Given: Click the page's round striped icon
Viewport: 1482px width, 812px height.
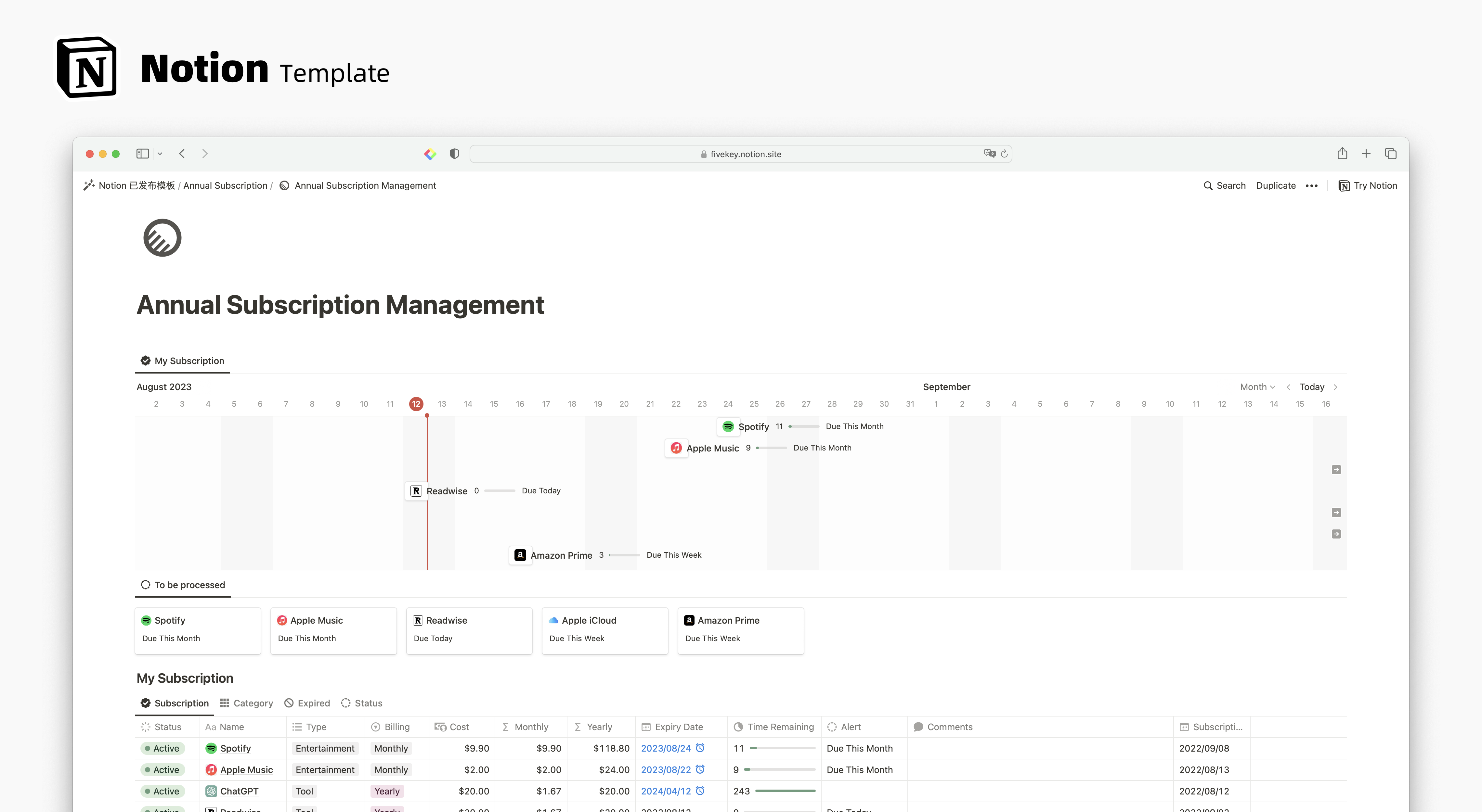Looking at the screenshot, I should tap(162, 237).
